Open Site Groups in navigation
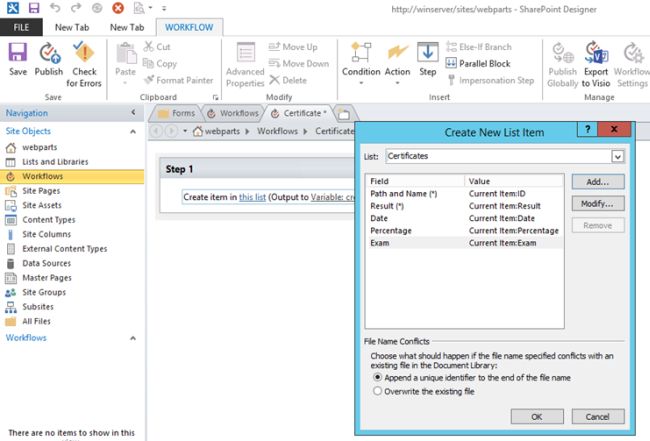The image size is (650, 441). pyautogui.click(x=44, y=292)
